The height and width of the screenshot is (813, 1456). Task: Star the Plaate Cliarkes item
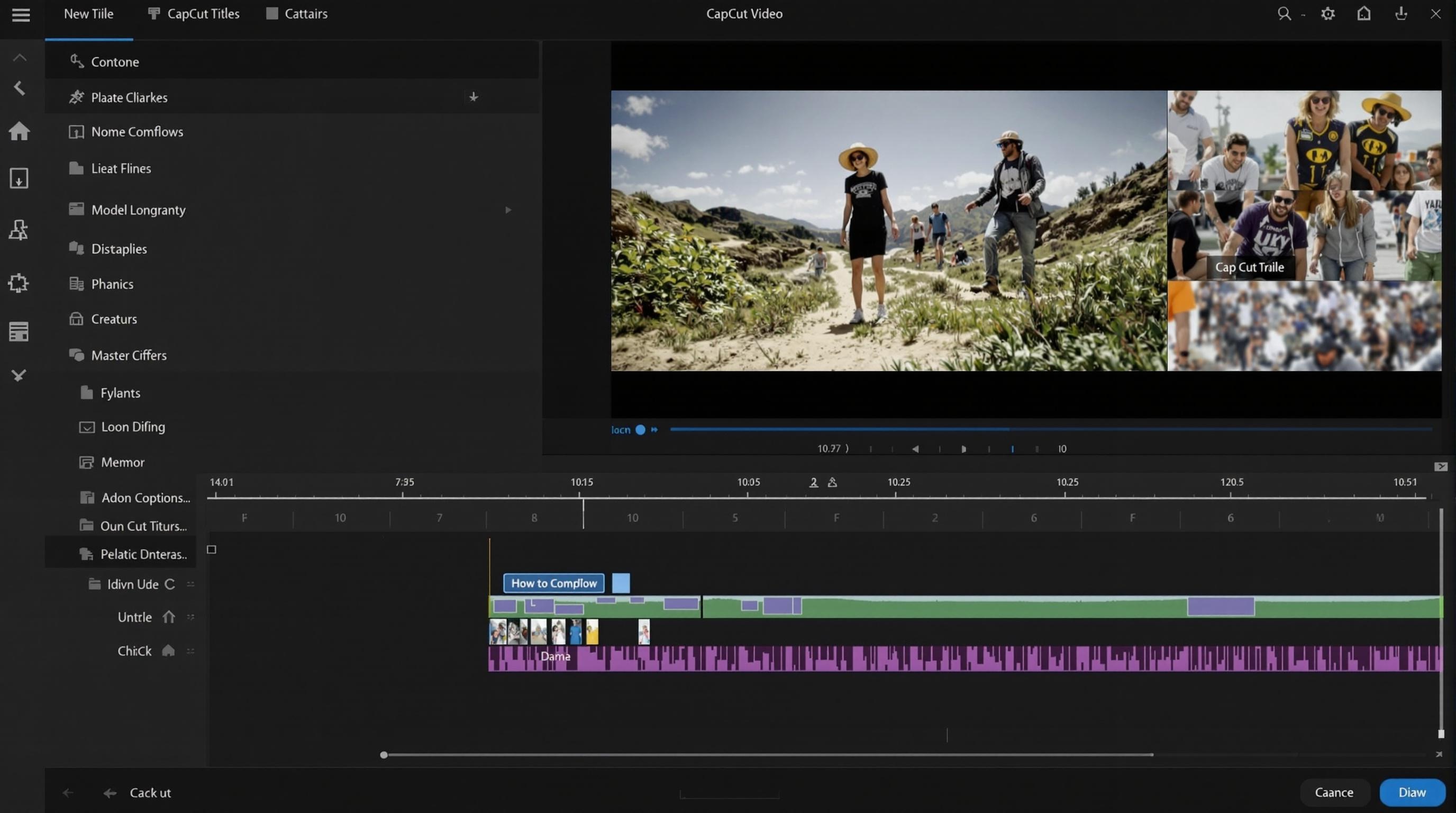tap(474, 97)
